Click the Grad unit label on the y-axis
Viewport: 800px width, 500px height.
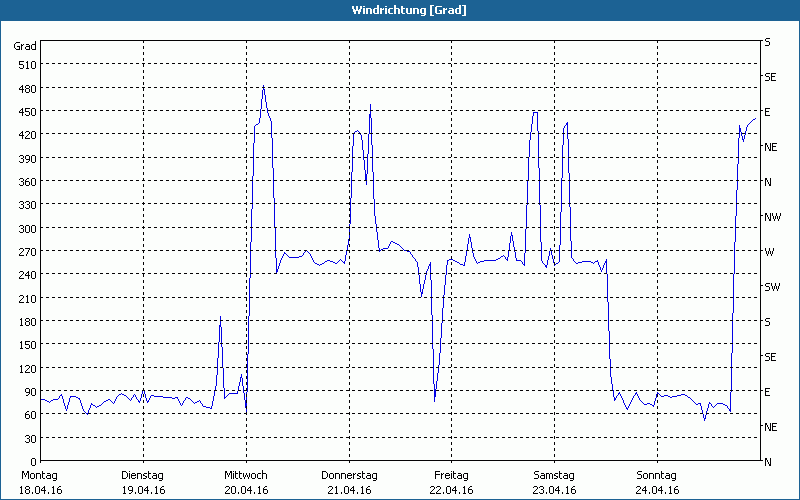[25, 46]
